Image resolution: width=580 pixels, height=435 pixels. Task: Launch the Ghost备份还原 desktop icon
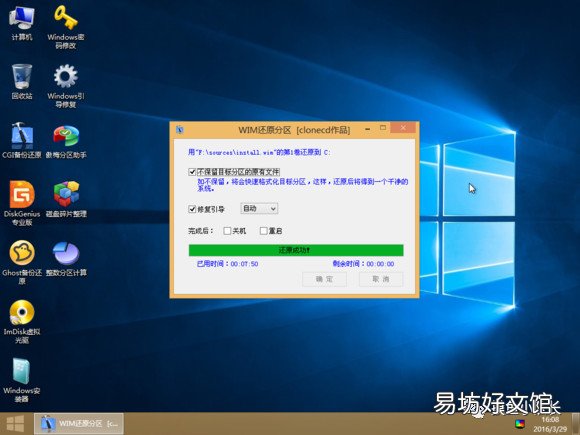coord(22,262)
